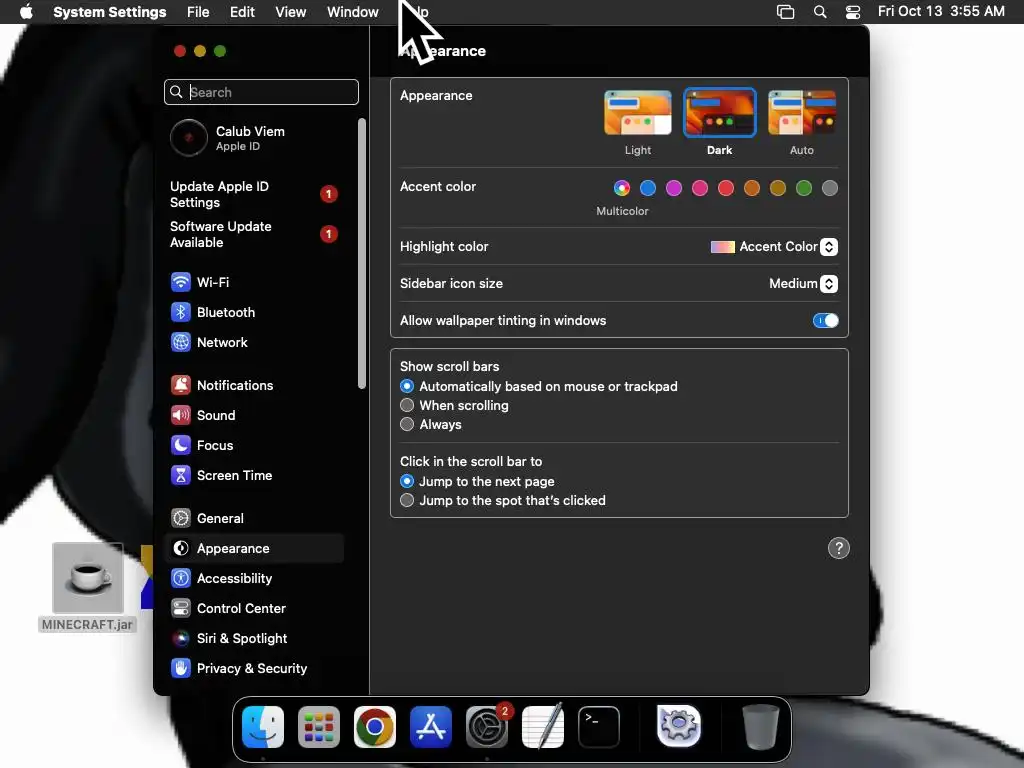The width and height of the screenshot is (1024, 768).
Task: Launch Google Chrome from the Dock
Action: coord(375,727)
